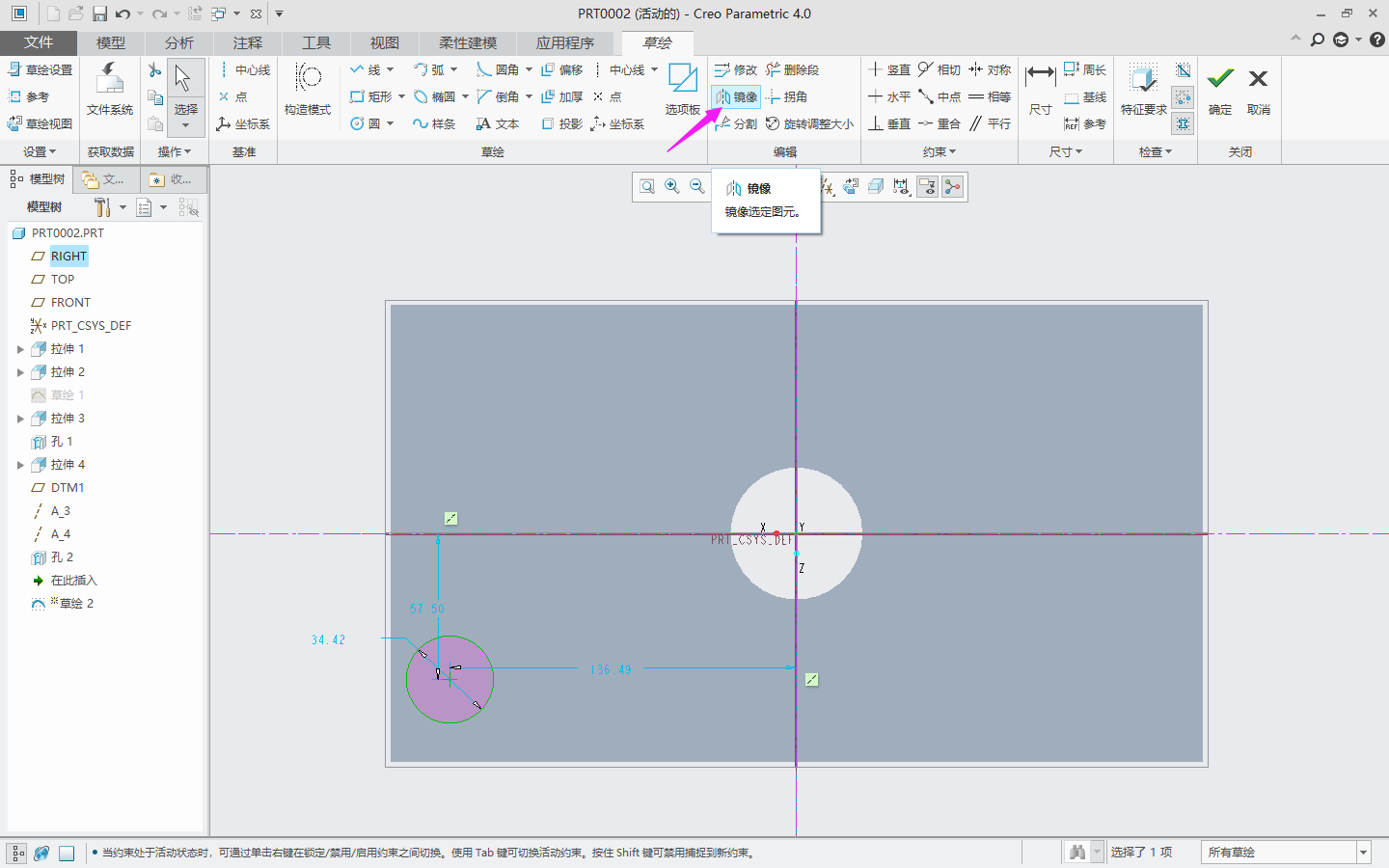The image size is (1389, 868).
Task: Expand the 约束 group dropdown
Action: tap(939, 151)
